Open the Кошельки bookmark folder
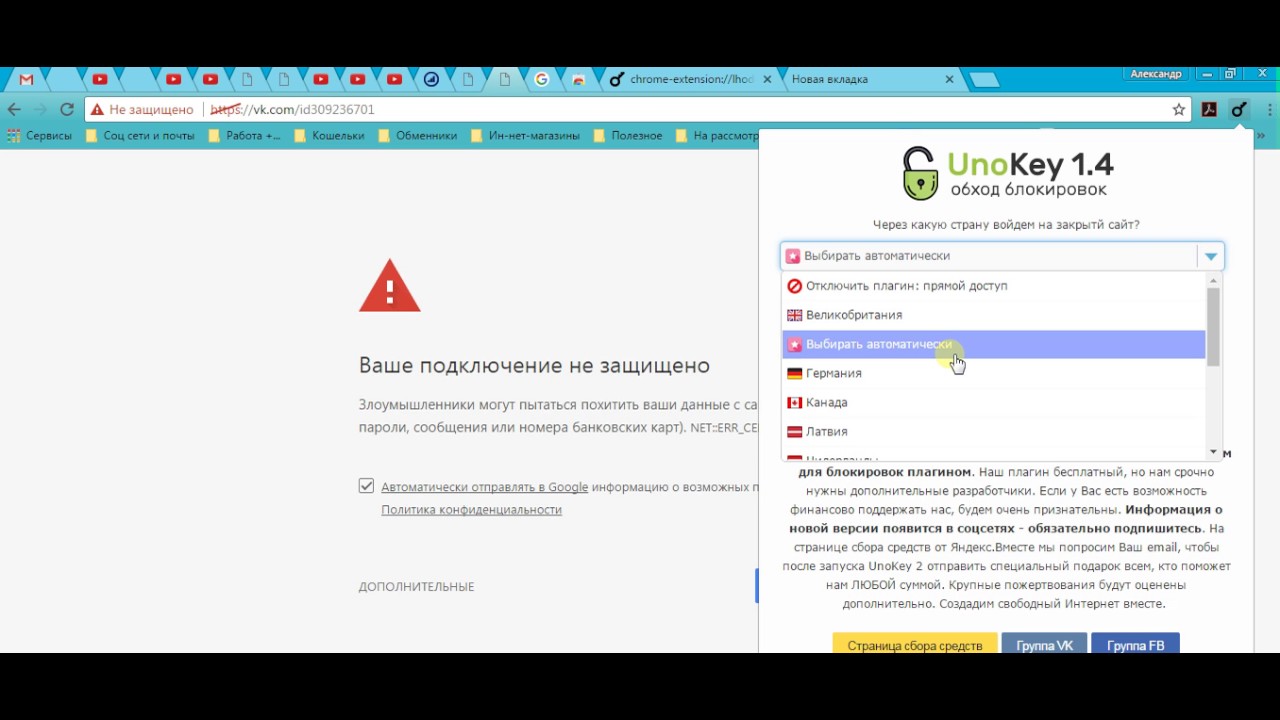This screenshot has width=1280, height=720. click(329, 135)
